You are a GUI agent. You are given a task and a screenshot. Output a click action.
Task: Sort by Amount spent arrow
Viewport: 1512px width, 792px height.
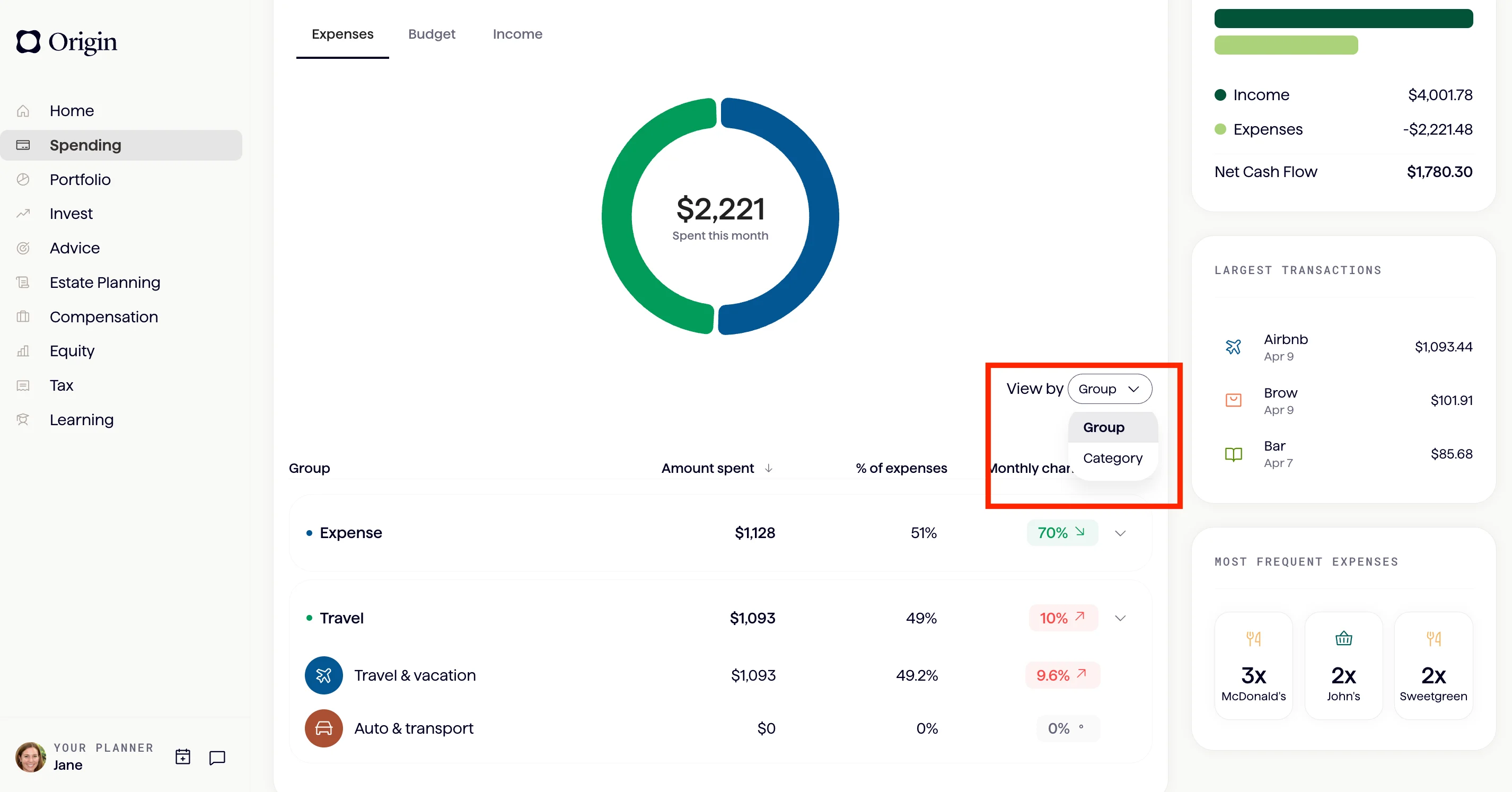pos(768,468)
